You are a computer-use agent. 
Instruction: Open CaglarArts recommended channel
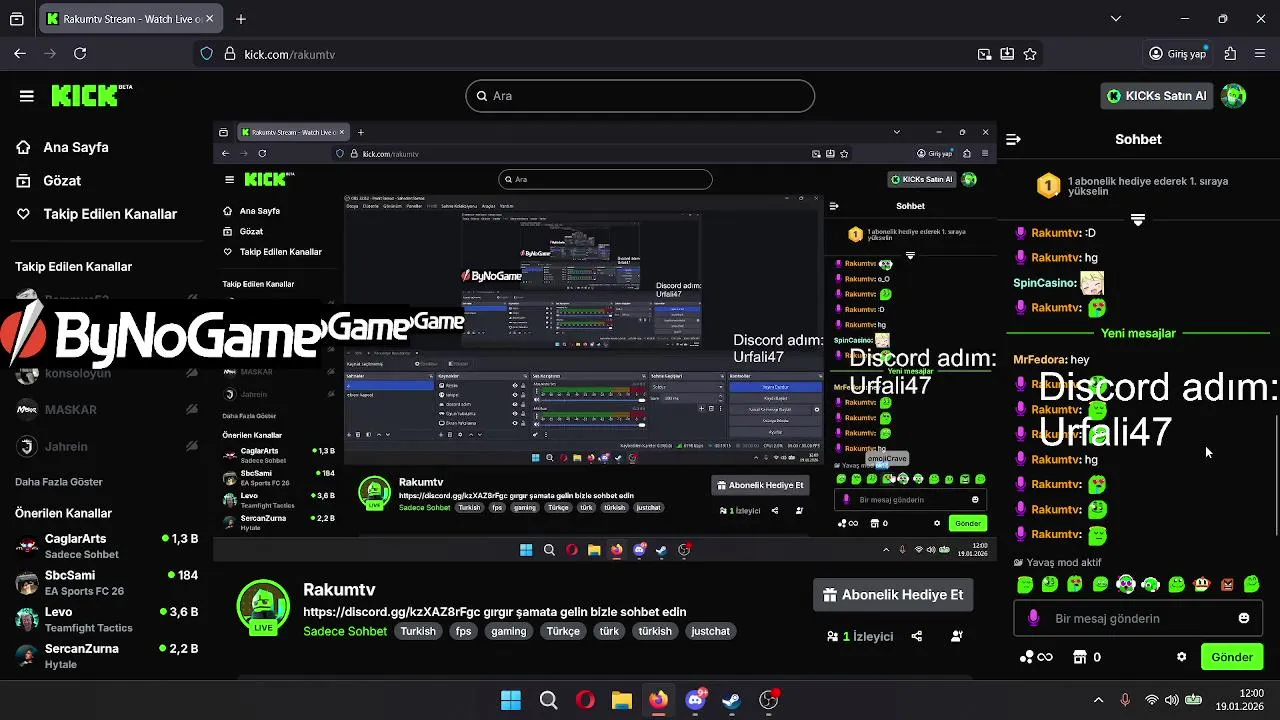[107, 546]
